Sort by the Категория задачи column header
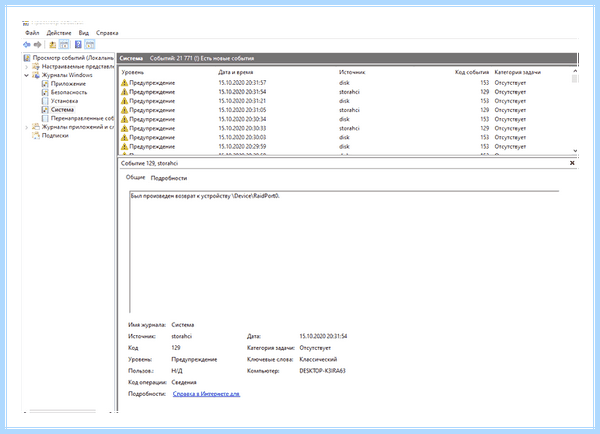The image size is (600, 434). point(517,72)
